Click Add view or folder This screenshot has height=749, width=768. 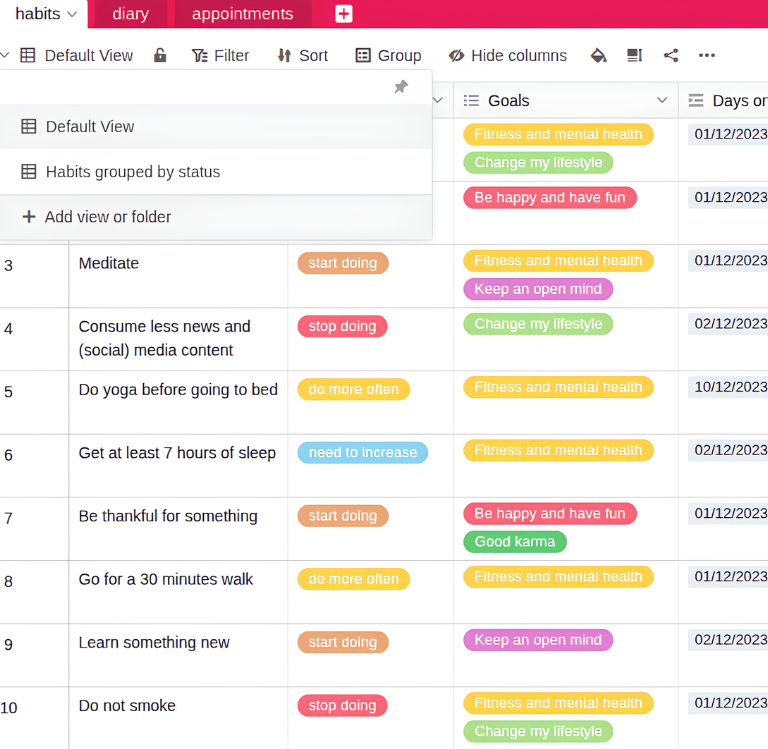216,217
